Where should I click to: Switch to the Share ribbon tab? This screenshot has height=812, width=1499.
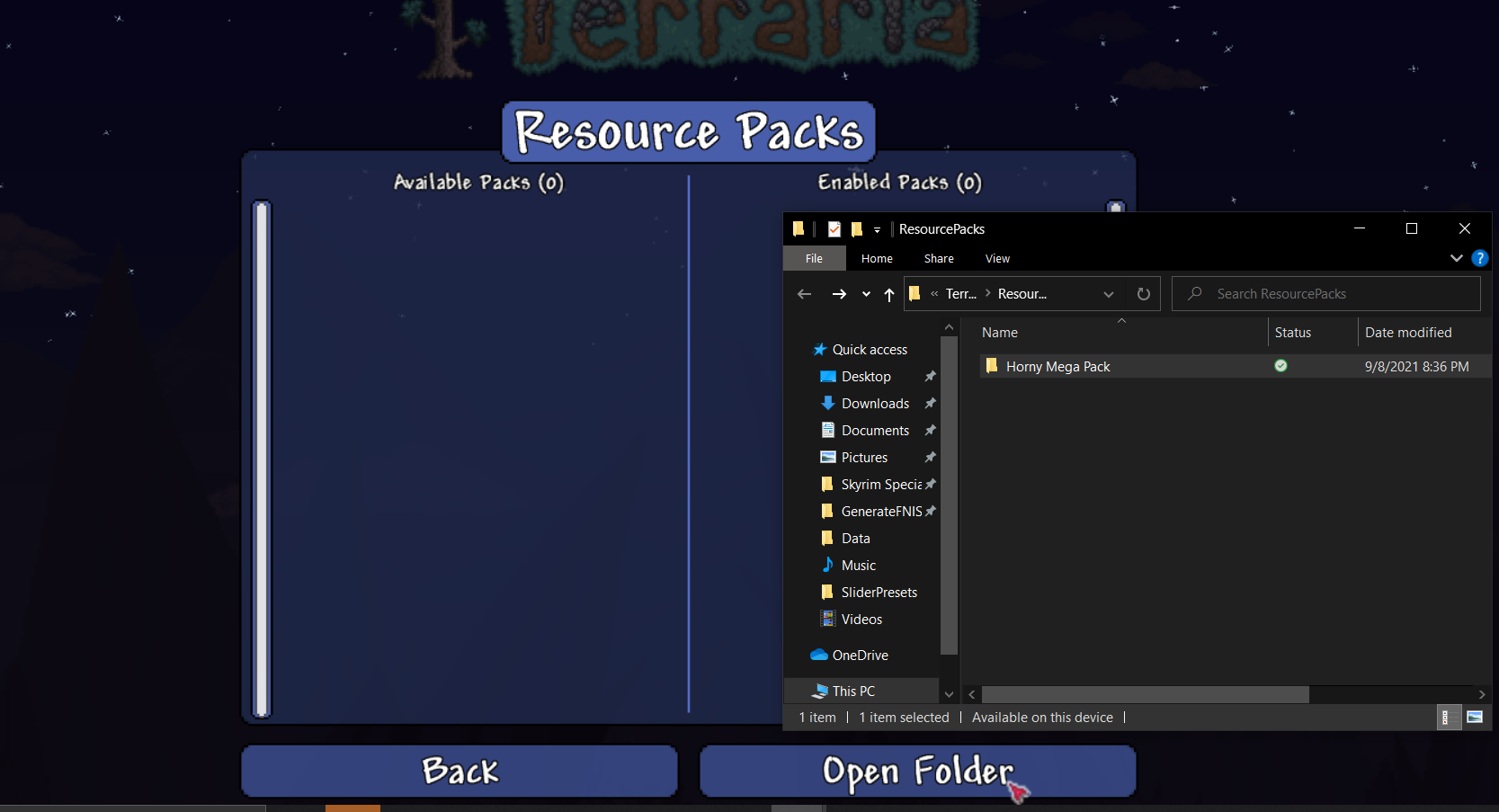point(939,258)
